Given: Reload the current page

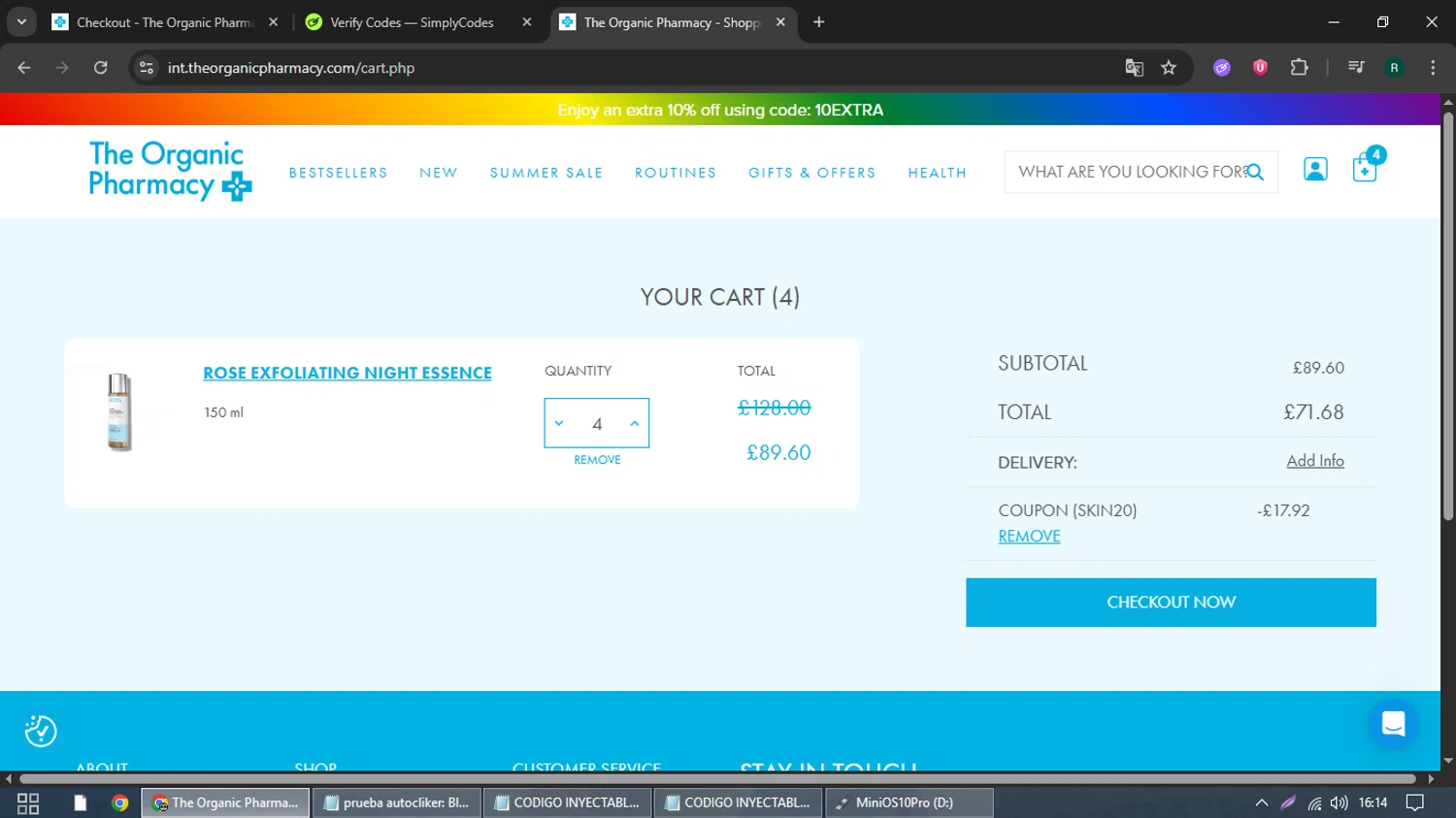Looking at the screenshot, I should (101, 68).
